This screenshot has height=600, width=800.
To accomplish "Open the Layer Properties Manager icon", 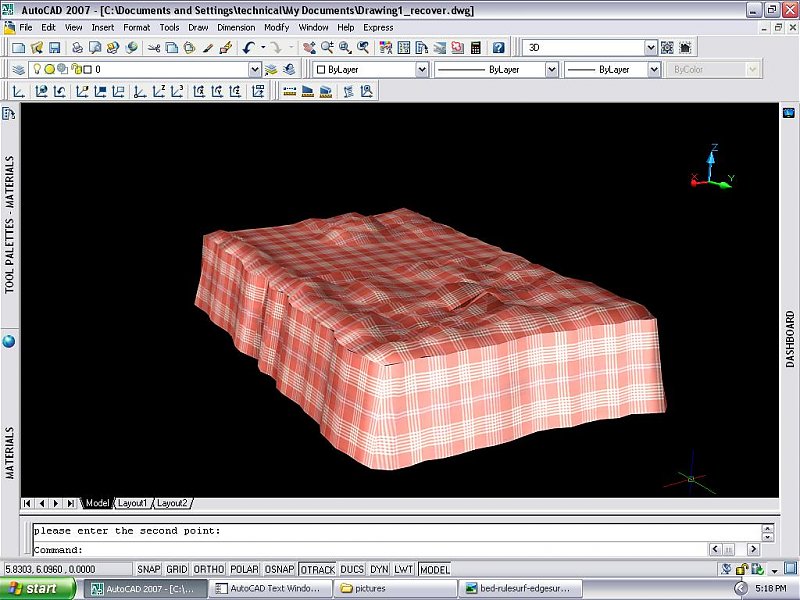I will [x=18, y=70].
